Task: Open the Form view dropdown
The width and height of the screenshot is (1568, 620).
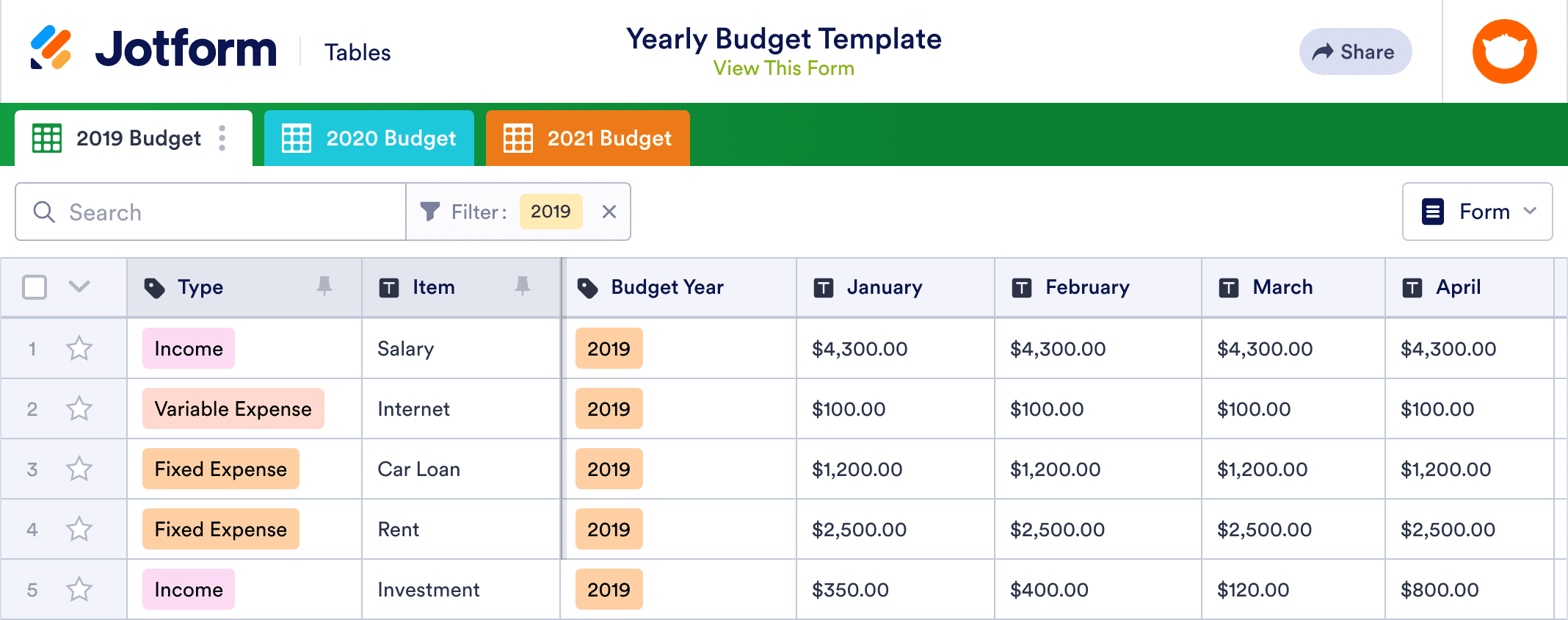Action: tap(1477, 212)
